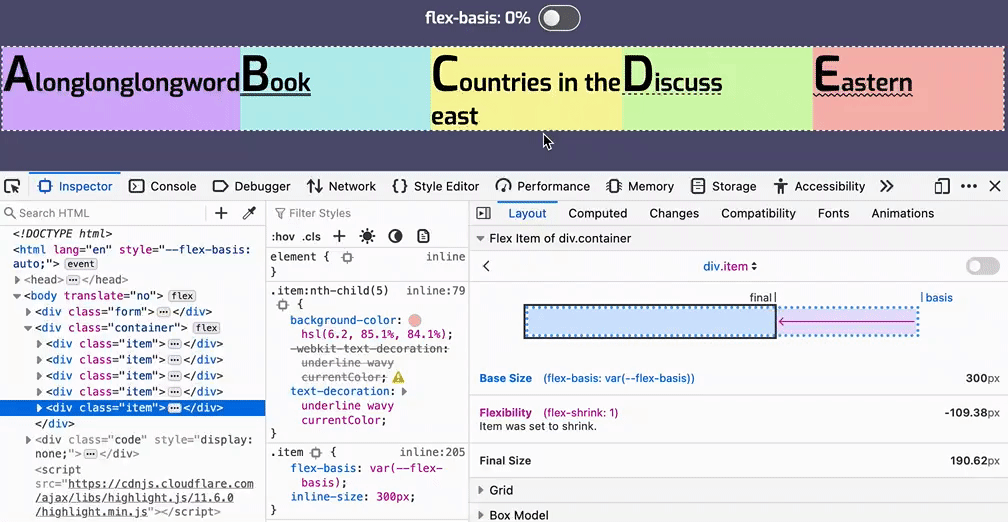Open the Computed tab
1008x522 pixels.
[597, 213]
